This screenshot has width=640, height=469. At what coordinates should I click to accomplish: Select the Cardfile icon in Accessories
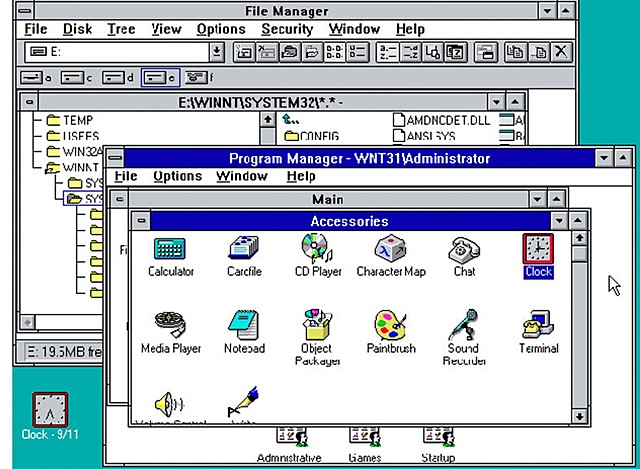tap(244, 248)
